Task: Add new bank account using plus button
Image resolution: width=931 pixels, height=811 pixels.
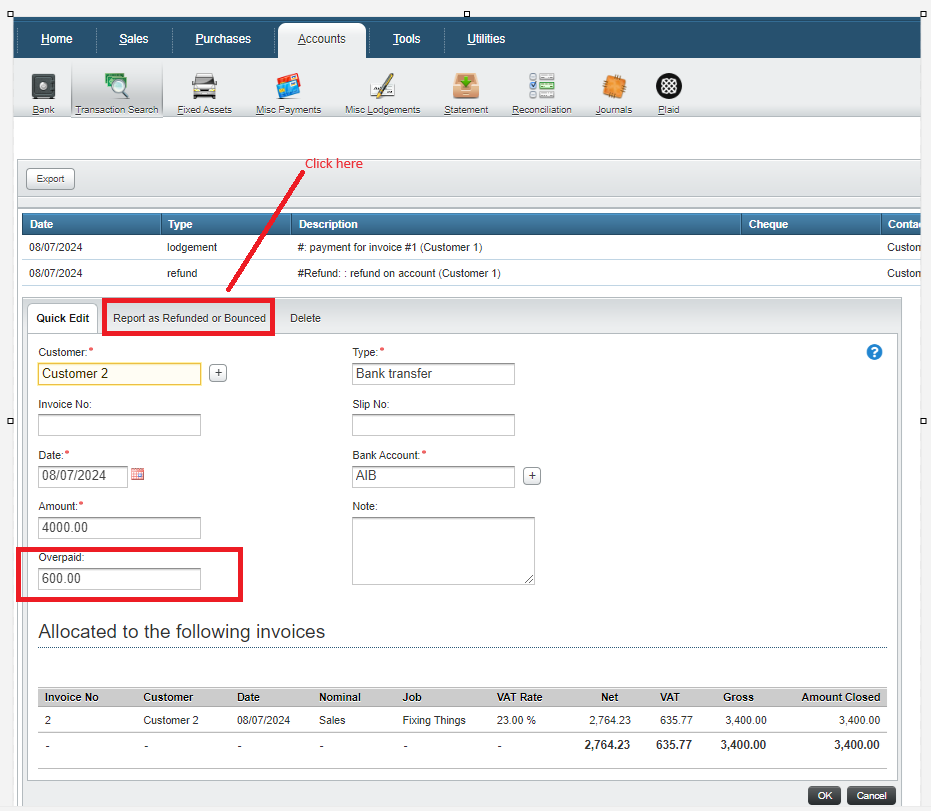Action: [532, 476]
